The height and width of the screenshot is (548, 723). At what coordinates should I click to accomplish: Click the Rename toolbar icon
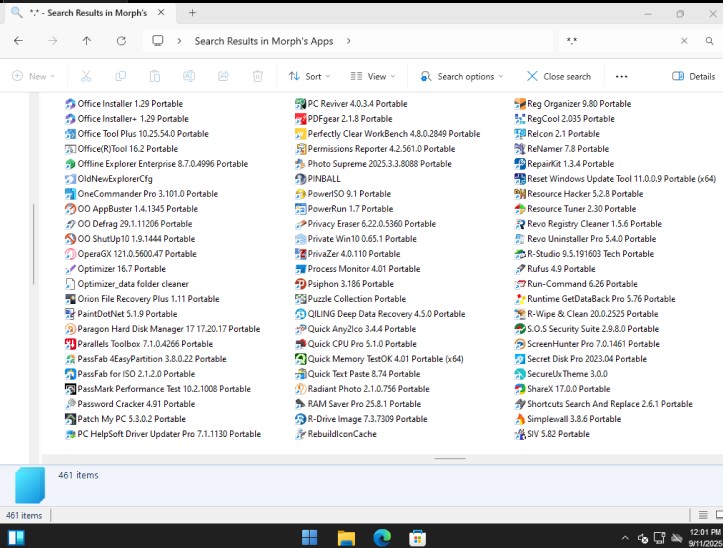pos(189,76)
